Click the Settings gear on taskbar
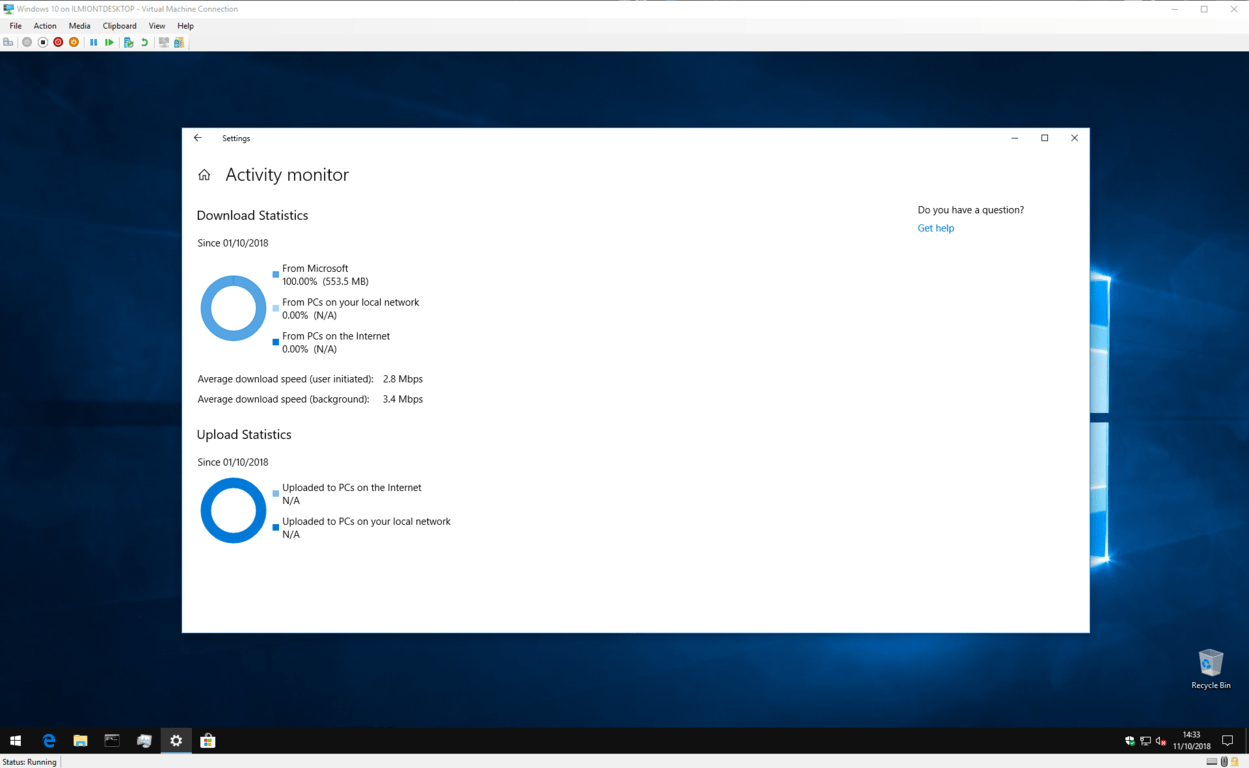This screenshot has height=768, width=1249. 176,741
